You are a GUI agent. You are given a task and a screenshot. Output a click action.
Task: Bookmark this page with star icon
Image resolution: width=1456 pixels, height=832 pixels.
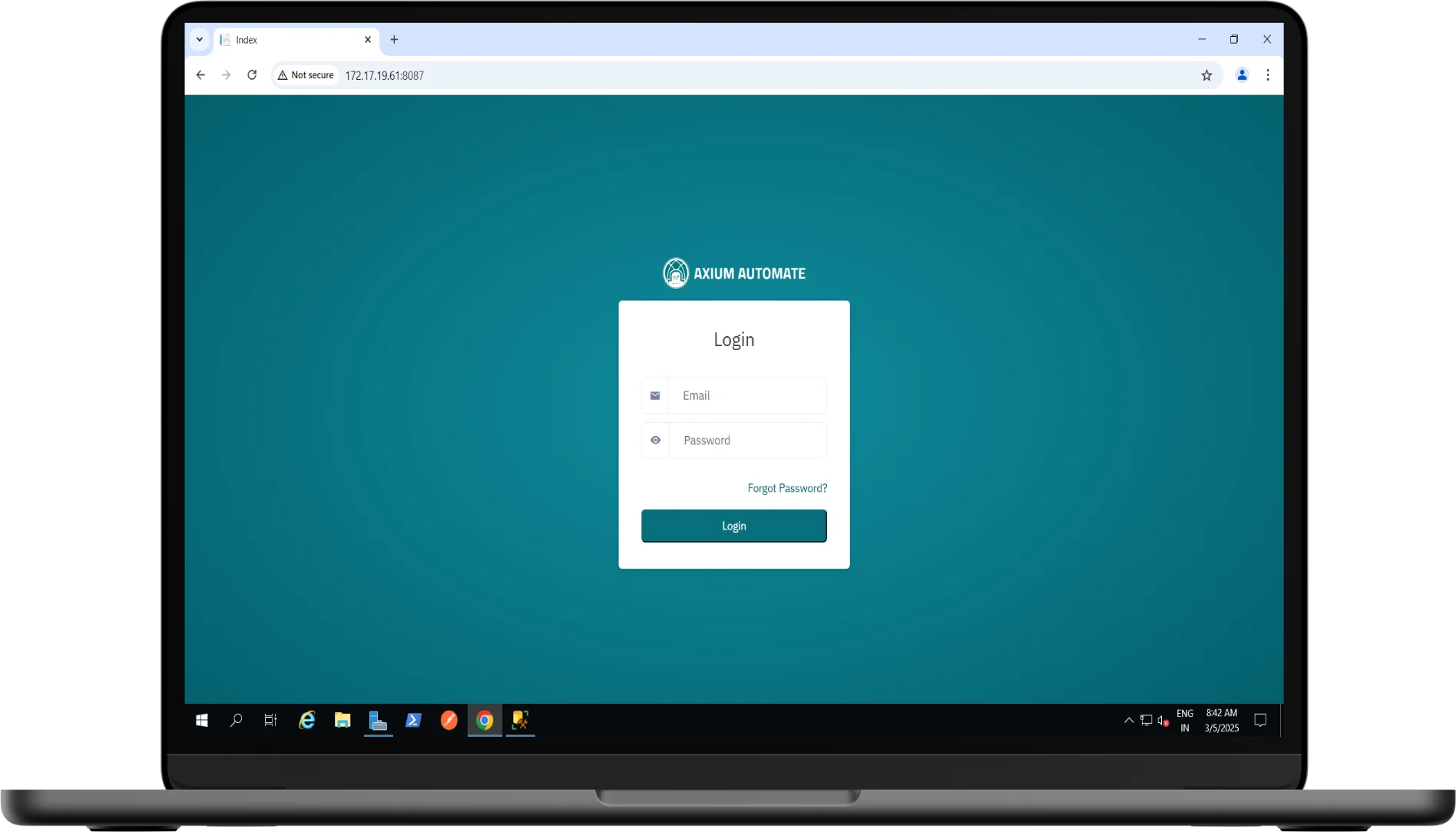click(1206, 75)
